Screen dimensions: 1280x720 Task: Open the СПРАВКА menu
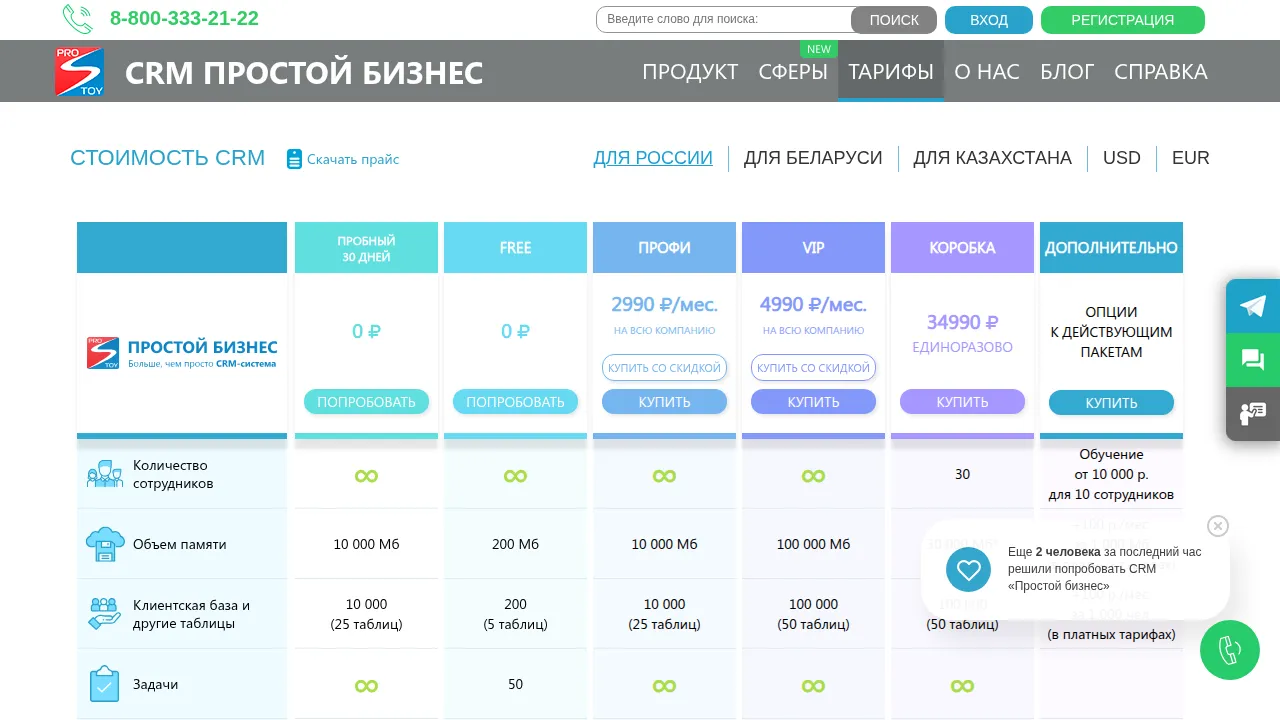coord(1161,72)
